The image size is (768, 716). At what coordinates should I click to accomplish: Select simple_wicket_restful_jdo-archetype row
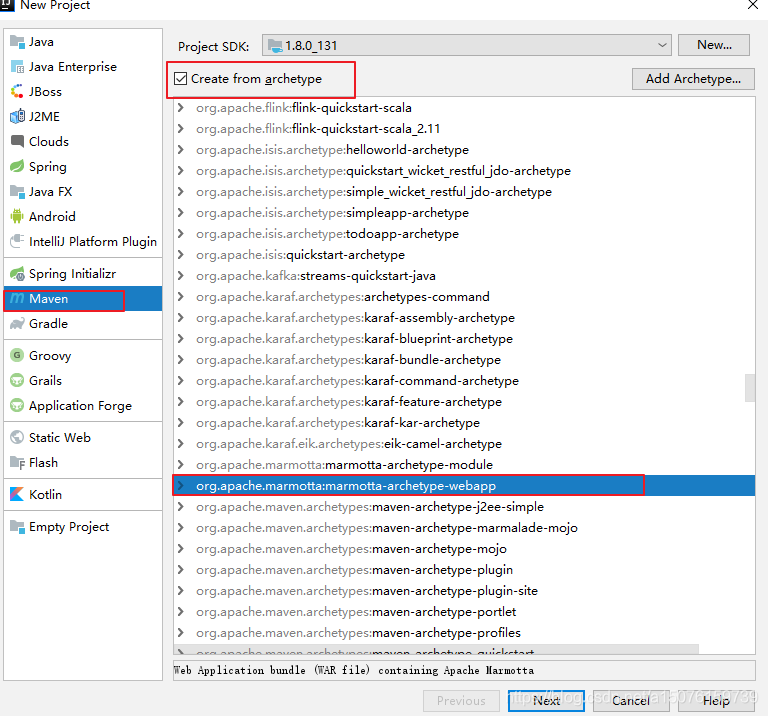(x=464, y=192)
